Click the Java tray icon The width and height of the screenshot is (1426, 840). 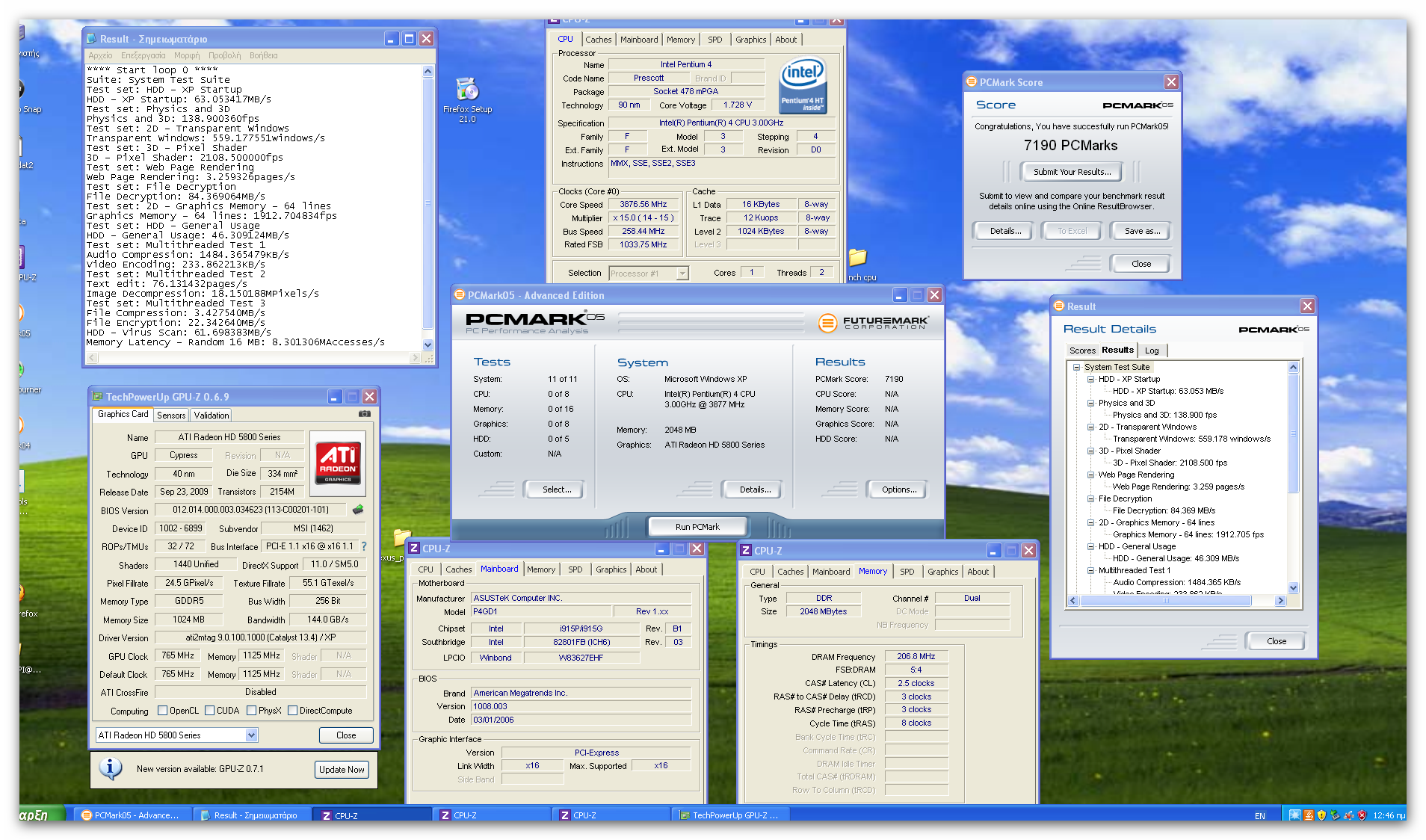[1308, 815]
